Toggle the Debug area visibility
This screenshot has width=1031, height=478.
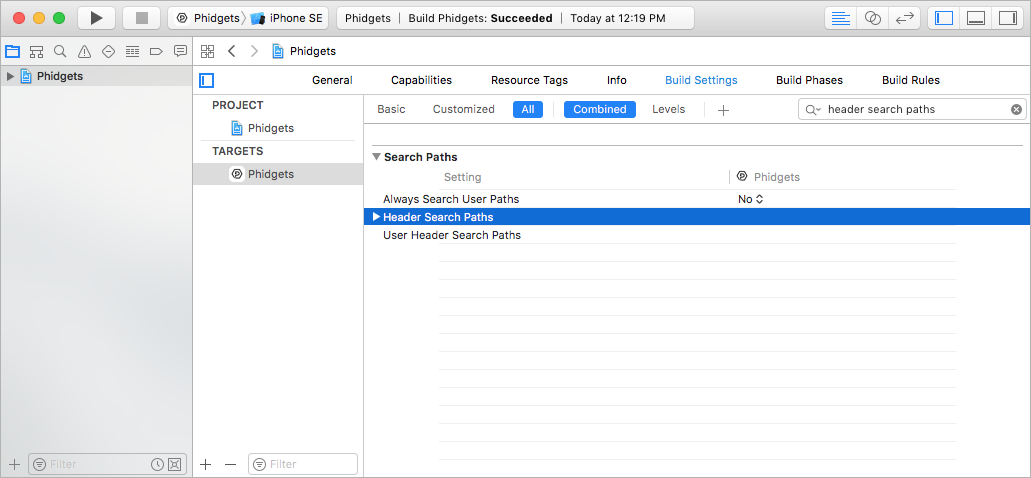(976, 18)
